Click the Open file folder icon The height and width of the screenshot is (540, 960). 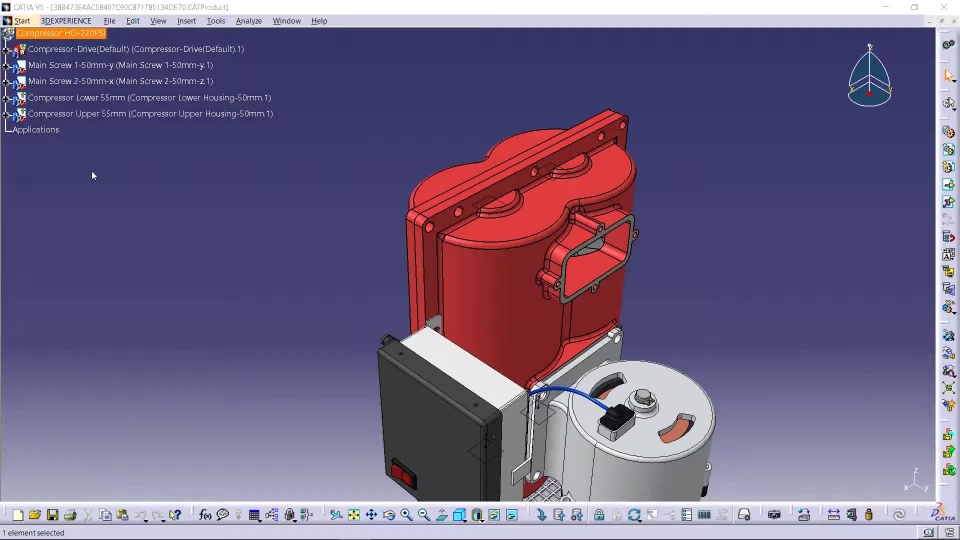click(35, 515)
